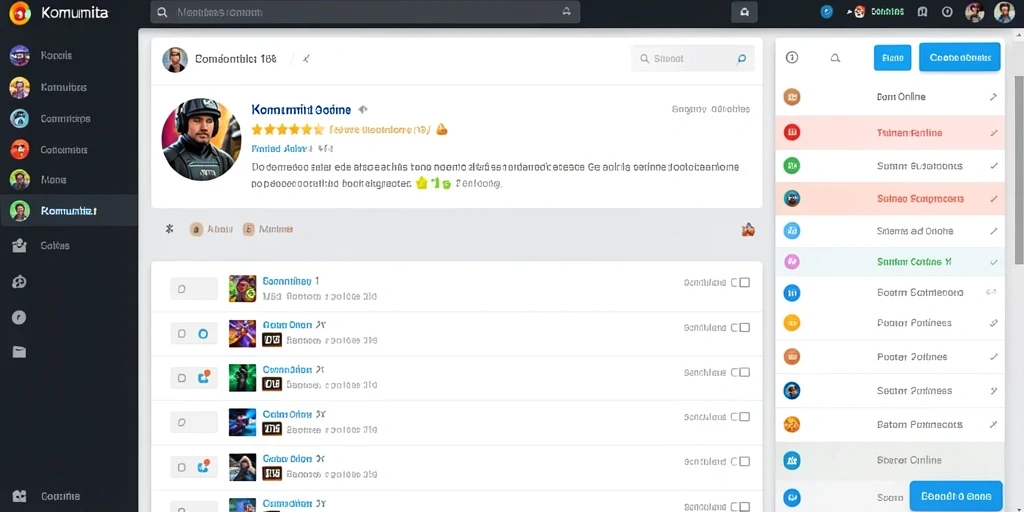The height and width of the screenshot is (512, 1024).
Task: Click the sidebar icon directly below Goifas
Action: click(x=19, y=282)
